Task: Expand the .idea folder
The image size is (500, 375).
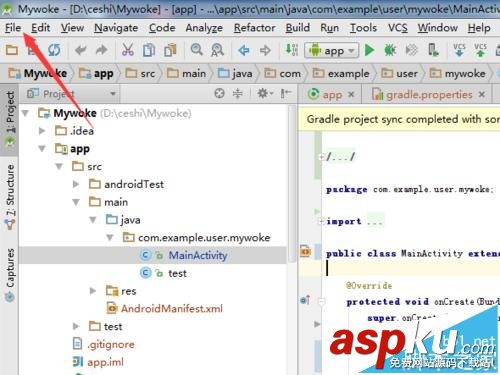Action: 42,131
